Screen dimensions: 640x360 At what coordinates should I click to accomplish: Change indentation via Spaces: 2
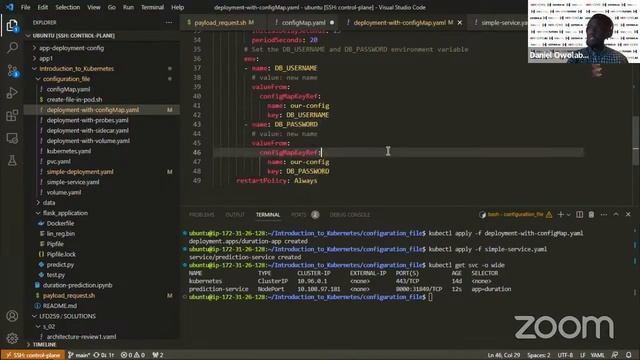coord(539,355)
